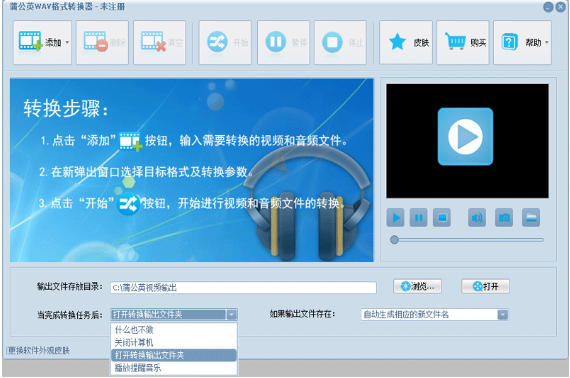Close the converter window

[x=561, y=7]
